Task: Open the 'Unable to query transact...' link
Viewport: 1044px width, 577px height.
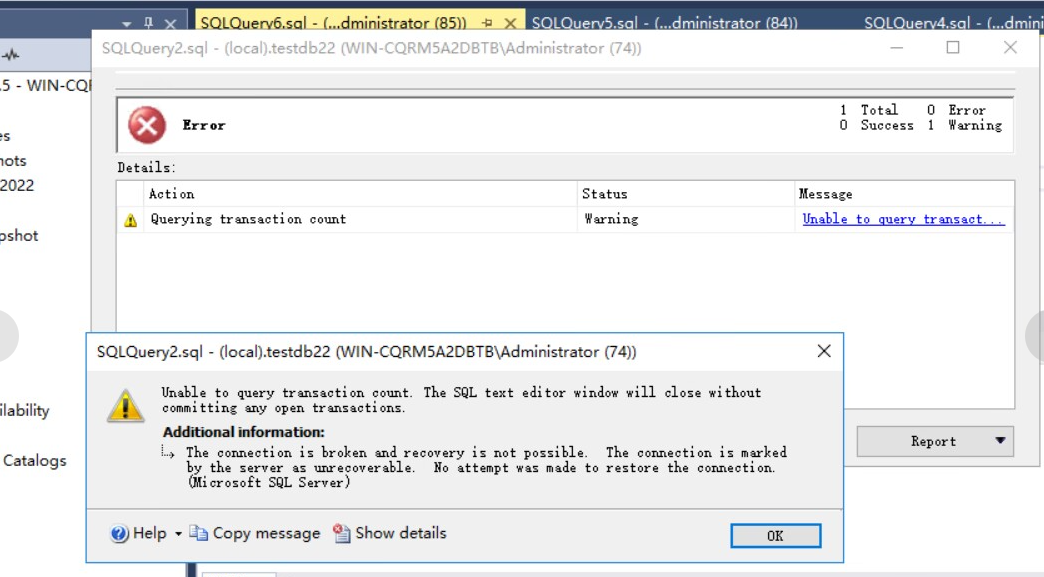Action: (903, 219)
